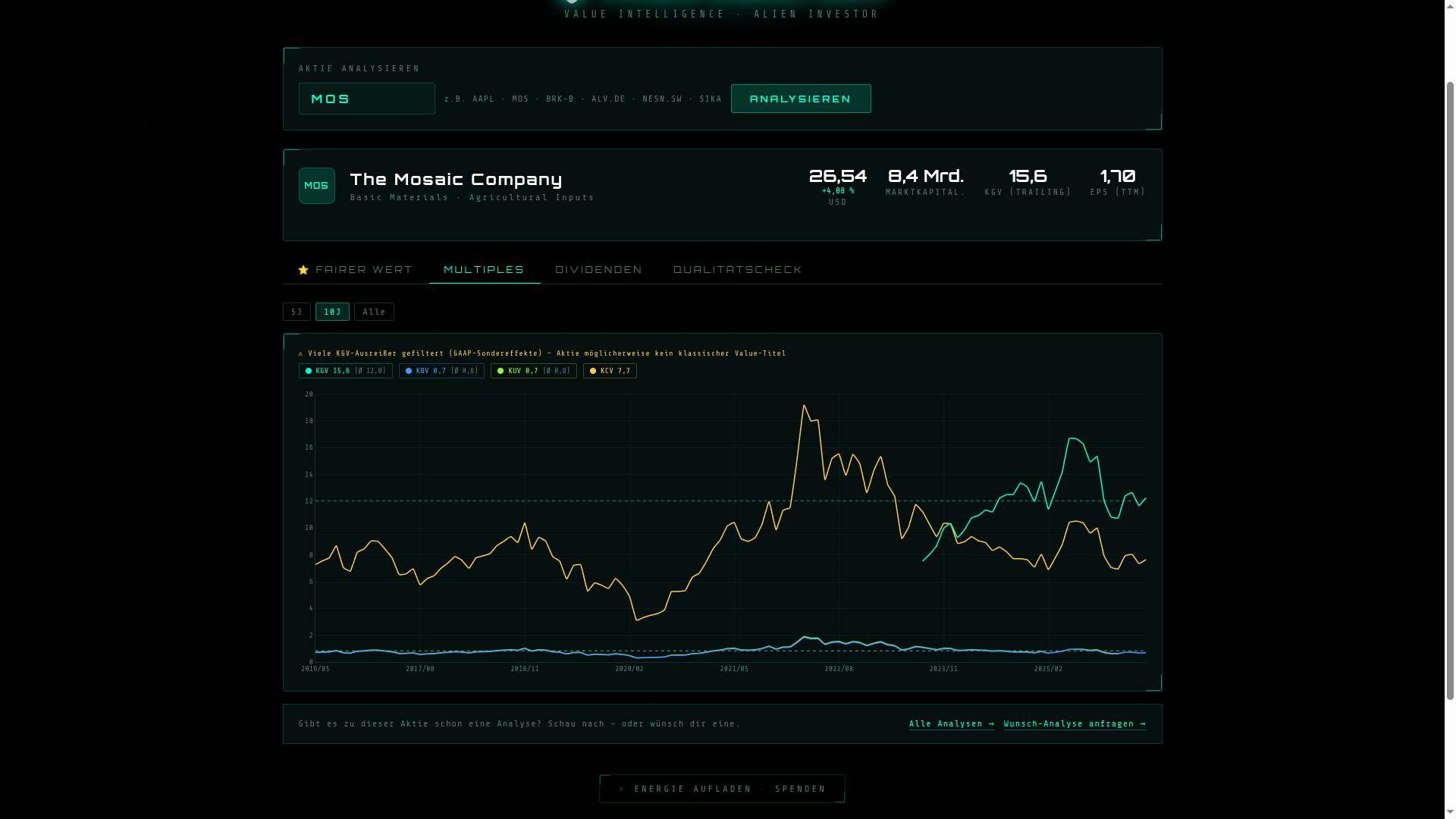The height and width of the screenshot is (819, 1456).
Task: Toggle the KBV 0,7 legend series
Action: coord(441,371)
